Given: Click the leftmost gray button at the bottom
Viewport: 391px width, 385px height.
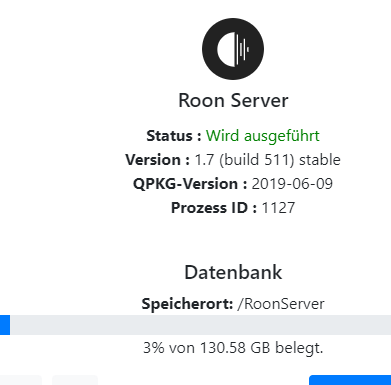Looking at the screenshot, I should (21, 380).
